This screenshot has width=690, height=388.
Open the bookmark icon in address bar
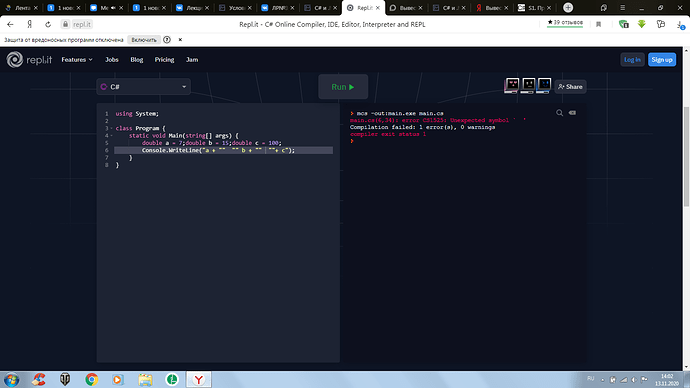pos(598,24)
